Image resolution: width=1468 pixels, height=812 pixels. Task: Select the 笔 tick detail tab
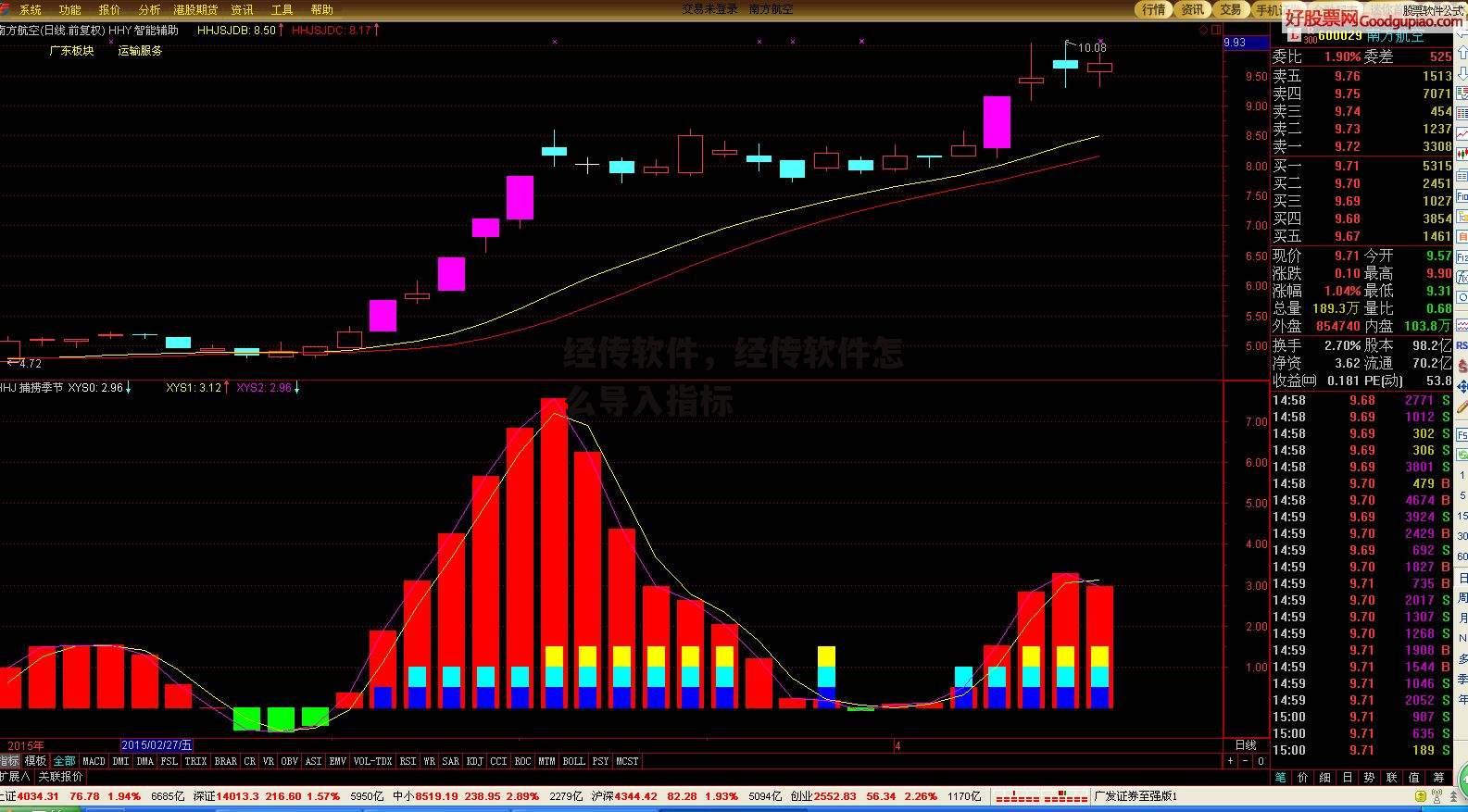[x=1281, y=778]
